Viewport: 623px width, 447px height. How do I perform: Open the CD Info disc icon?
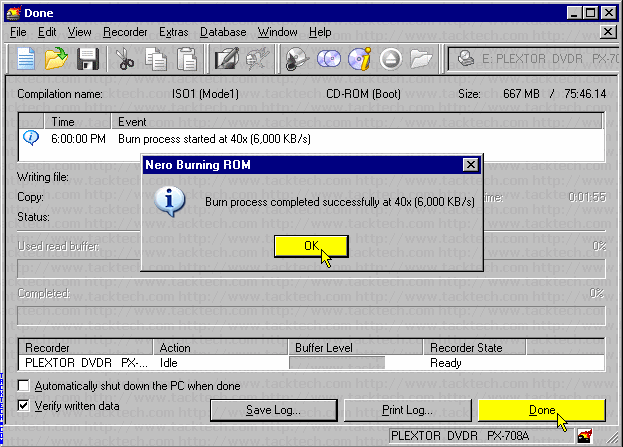click(360, 59)
